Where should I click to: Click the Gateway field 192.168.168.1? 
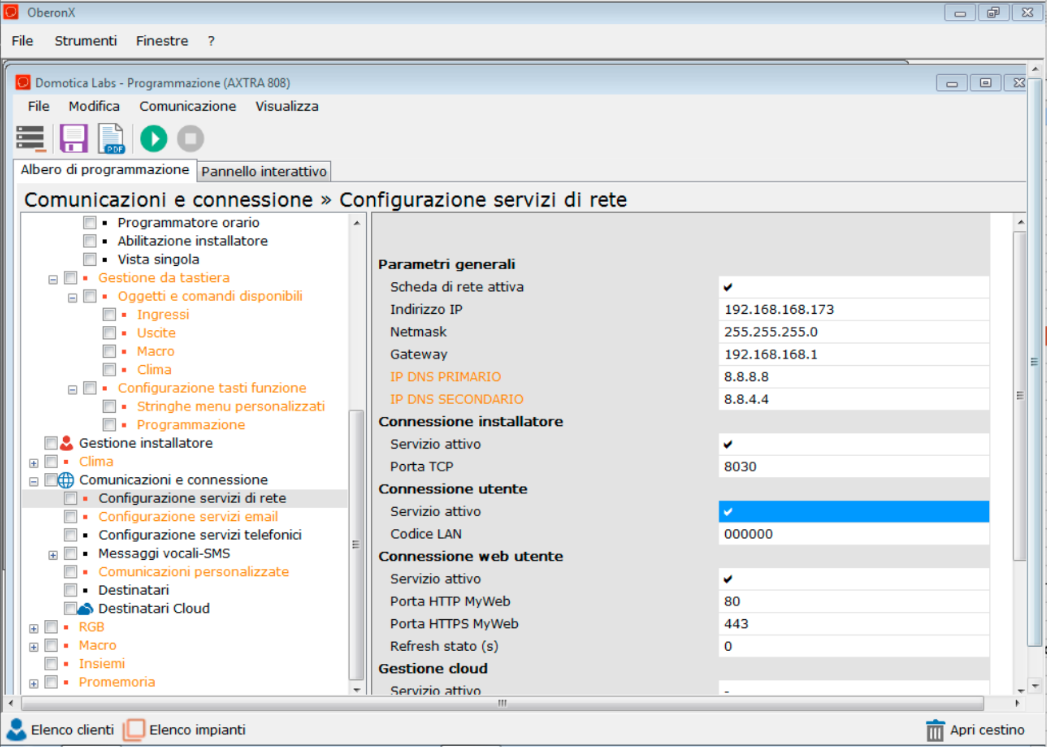(x=853, y=355)
